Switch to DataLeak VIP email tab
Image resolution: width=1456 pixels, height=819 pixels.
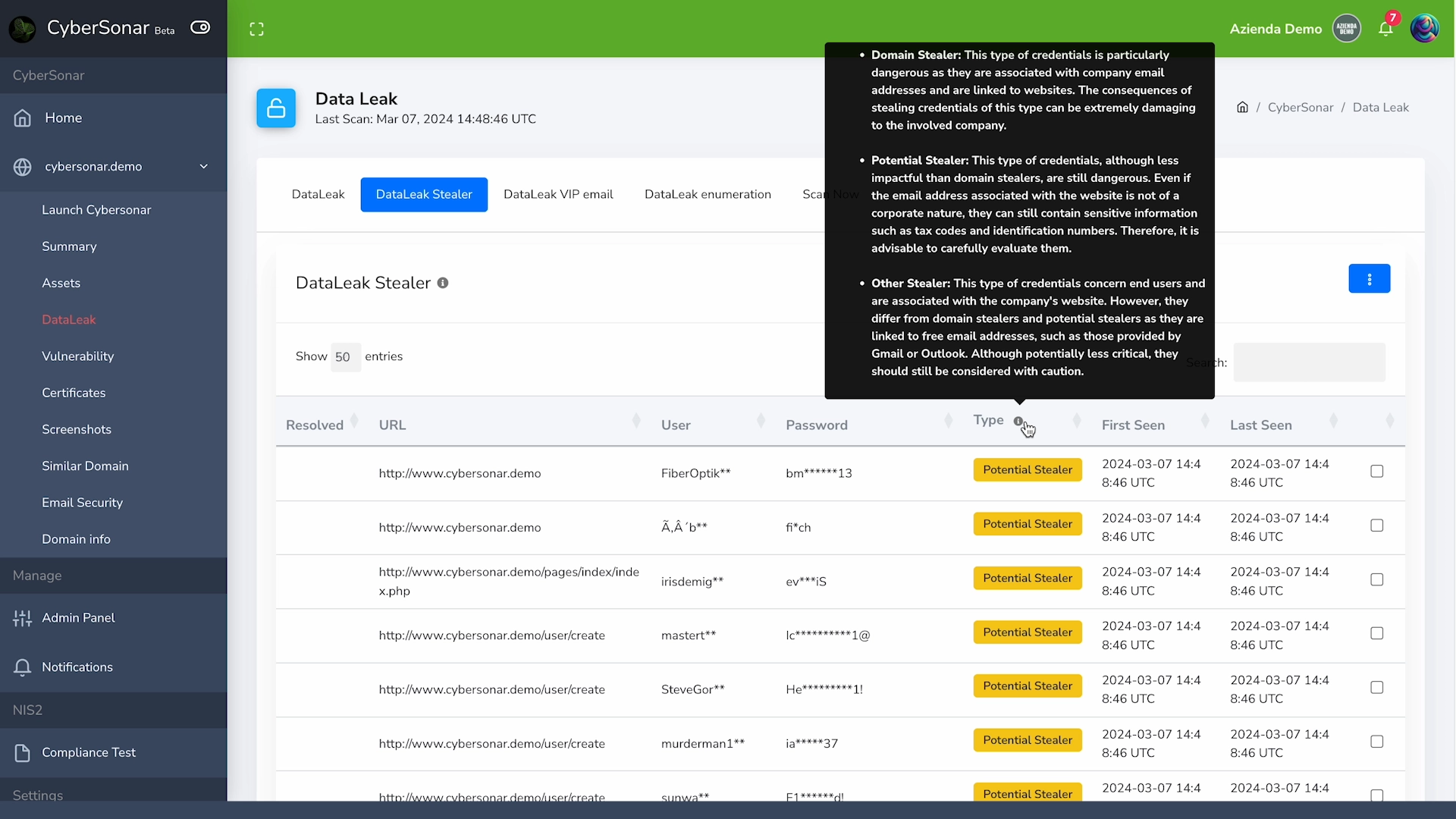(558, 195)
